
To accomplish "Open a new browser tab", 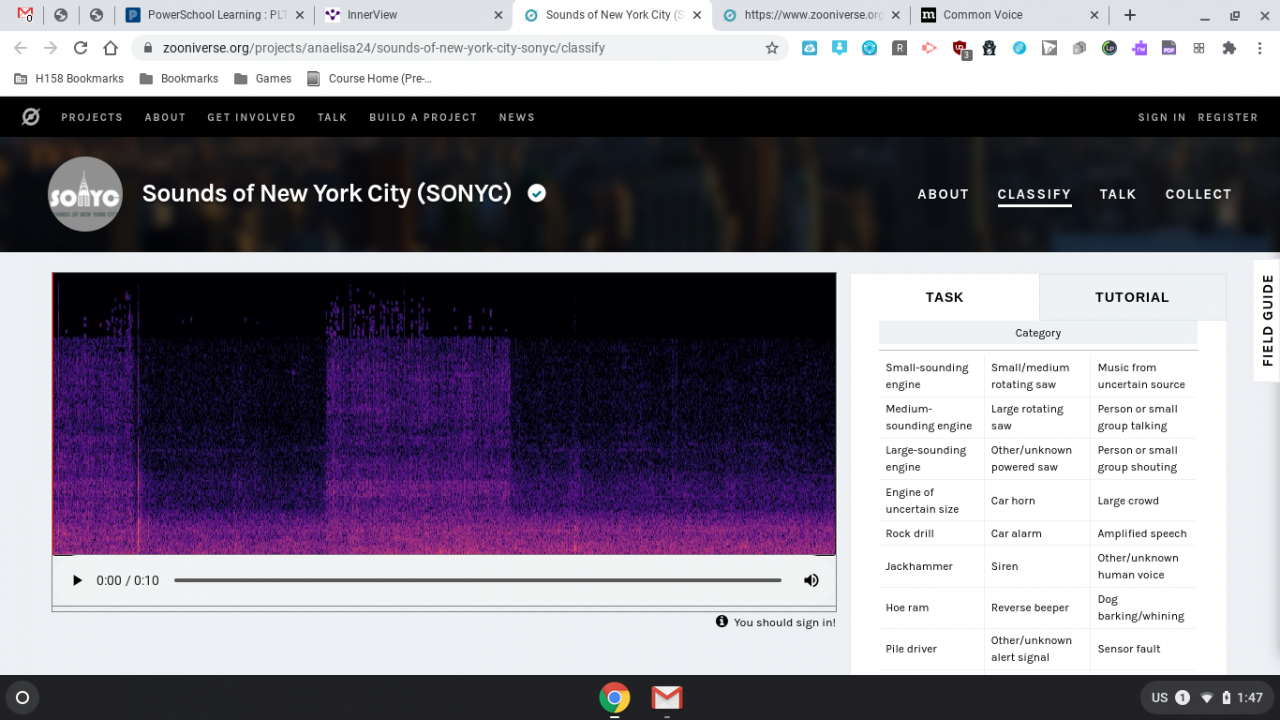I will coord(1130,15).
